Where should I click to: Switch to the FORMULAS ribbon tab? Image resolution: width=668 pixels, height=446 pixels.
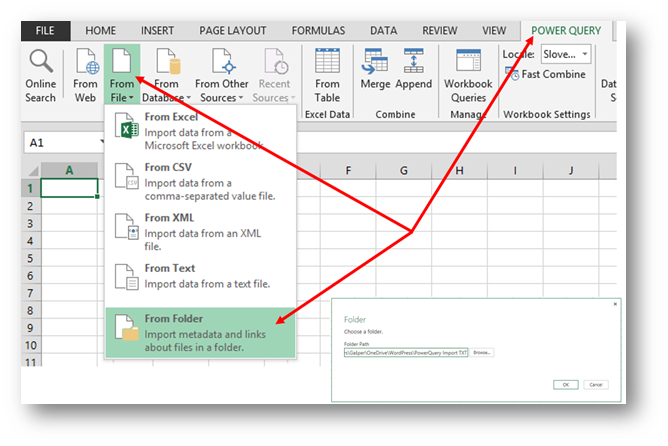click(x=318, y=31)
